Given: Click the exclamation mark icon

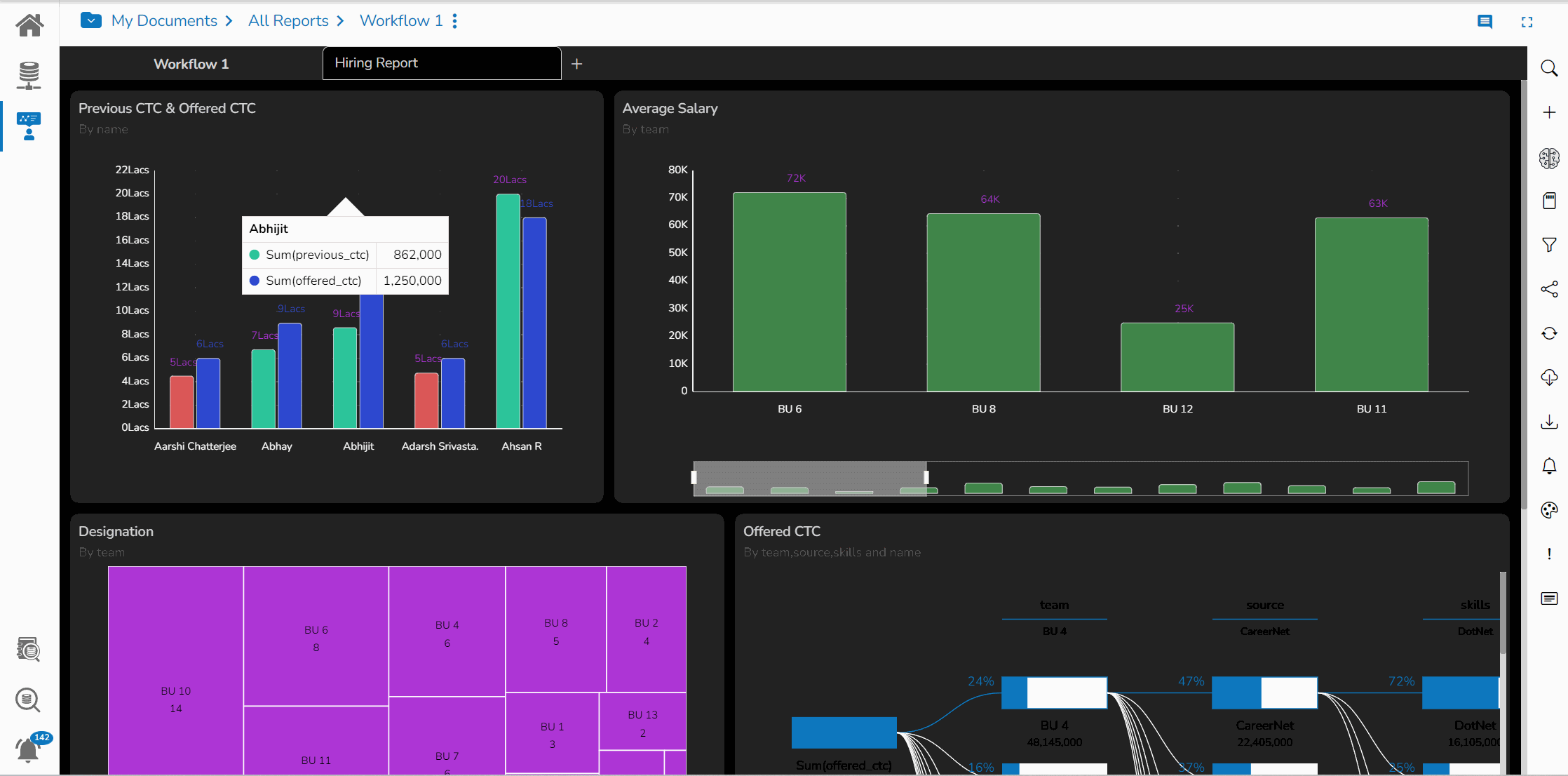Looking at the screenshot, I should [1549, 554].
